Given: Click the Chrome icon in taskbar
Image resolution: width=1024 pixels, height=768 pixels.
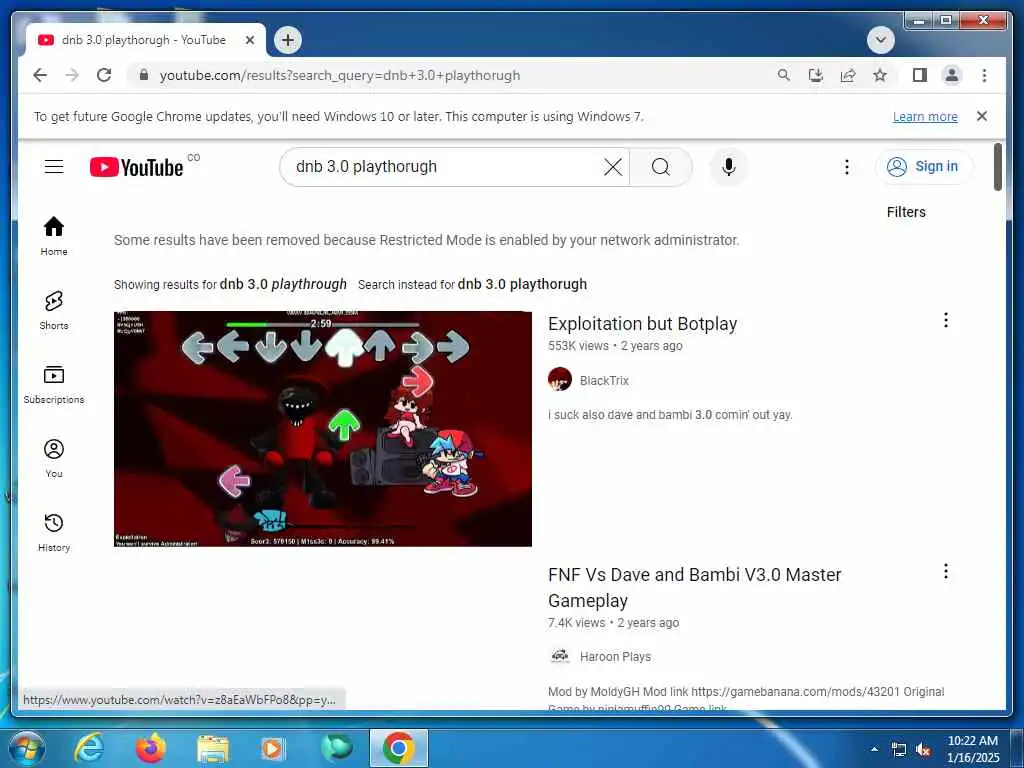Looking at the screenshot, I should (x=398, y=748).
